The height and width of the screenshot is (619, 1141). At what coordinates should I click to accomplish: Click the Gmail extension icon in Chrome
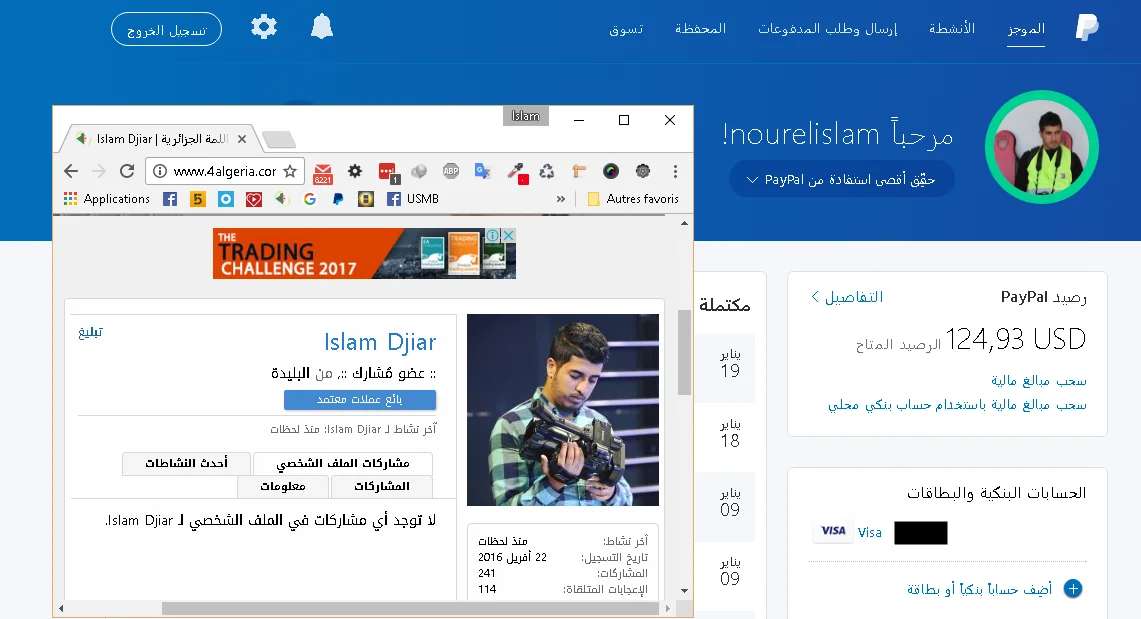pos(323,172)
